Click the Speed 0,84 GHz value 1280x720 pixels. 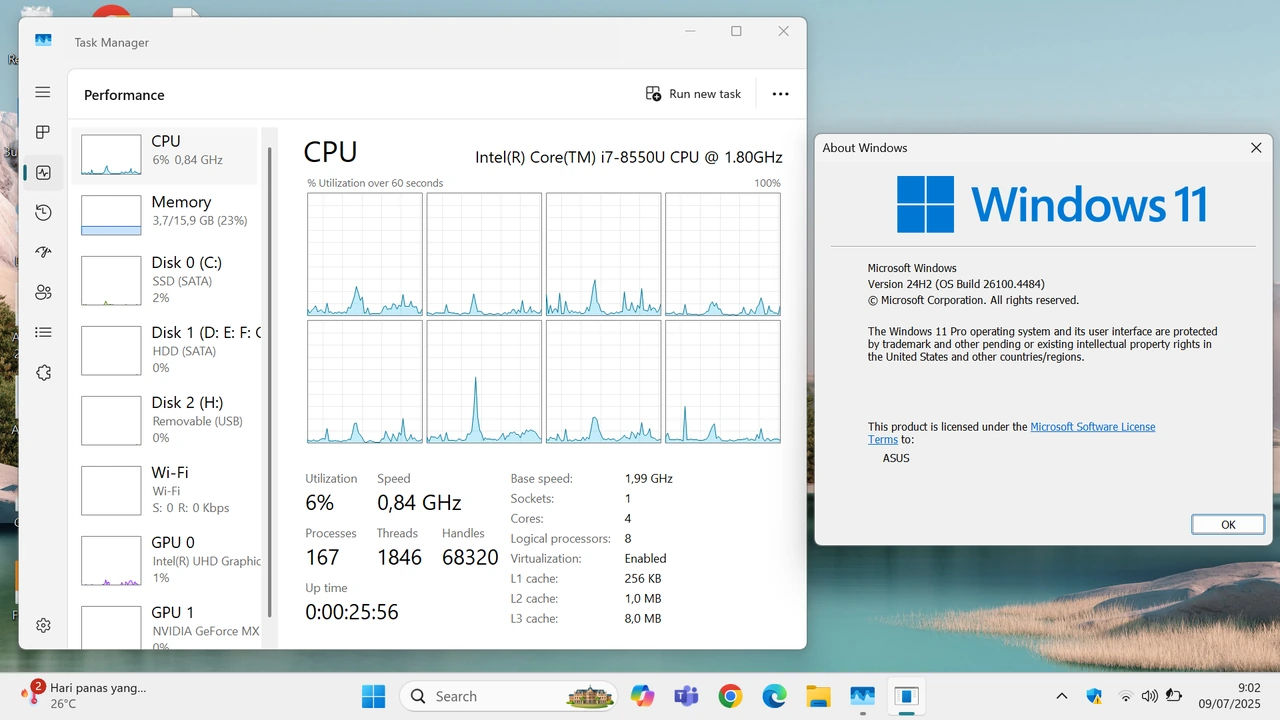(x=419, y=503)
